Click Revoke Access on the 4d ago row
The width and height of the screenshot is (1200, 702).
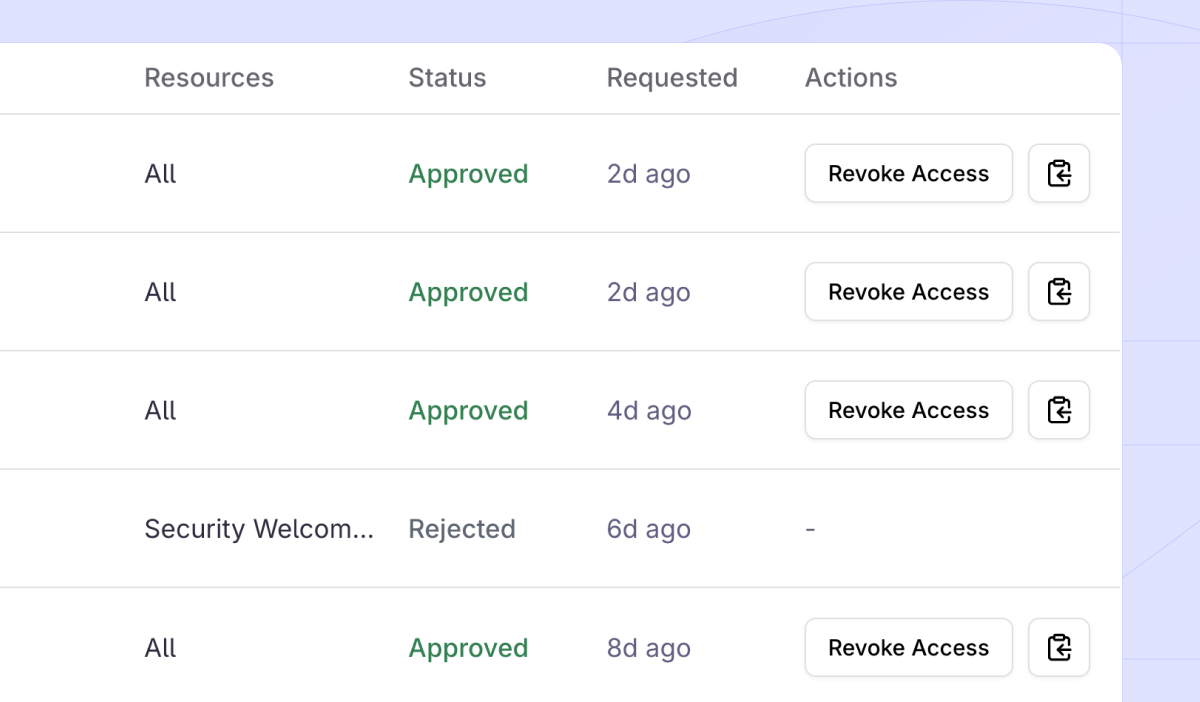pyautogui.click(x=908, y=410)
